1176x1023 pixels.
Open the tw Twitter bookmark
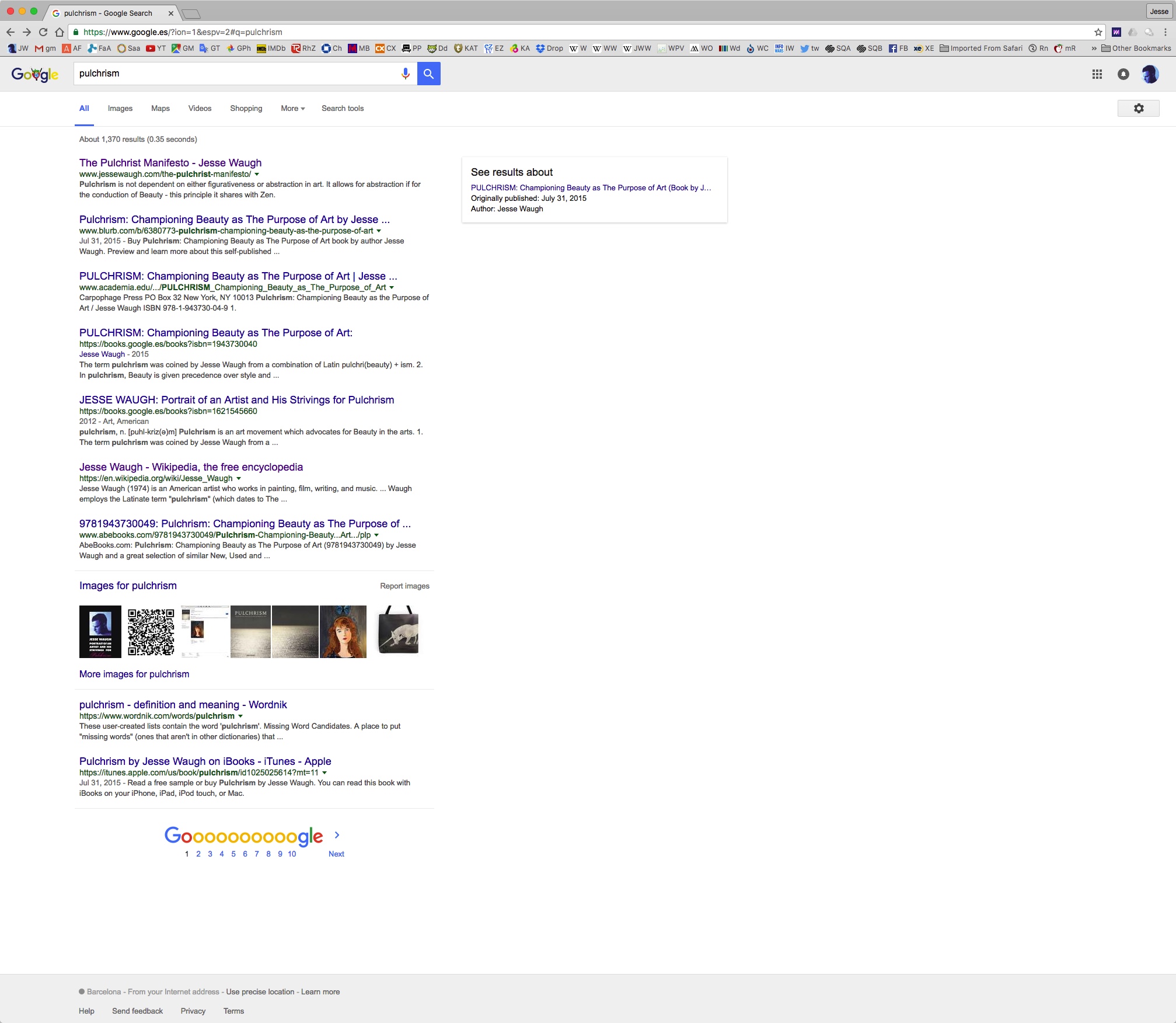[809, 48]
